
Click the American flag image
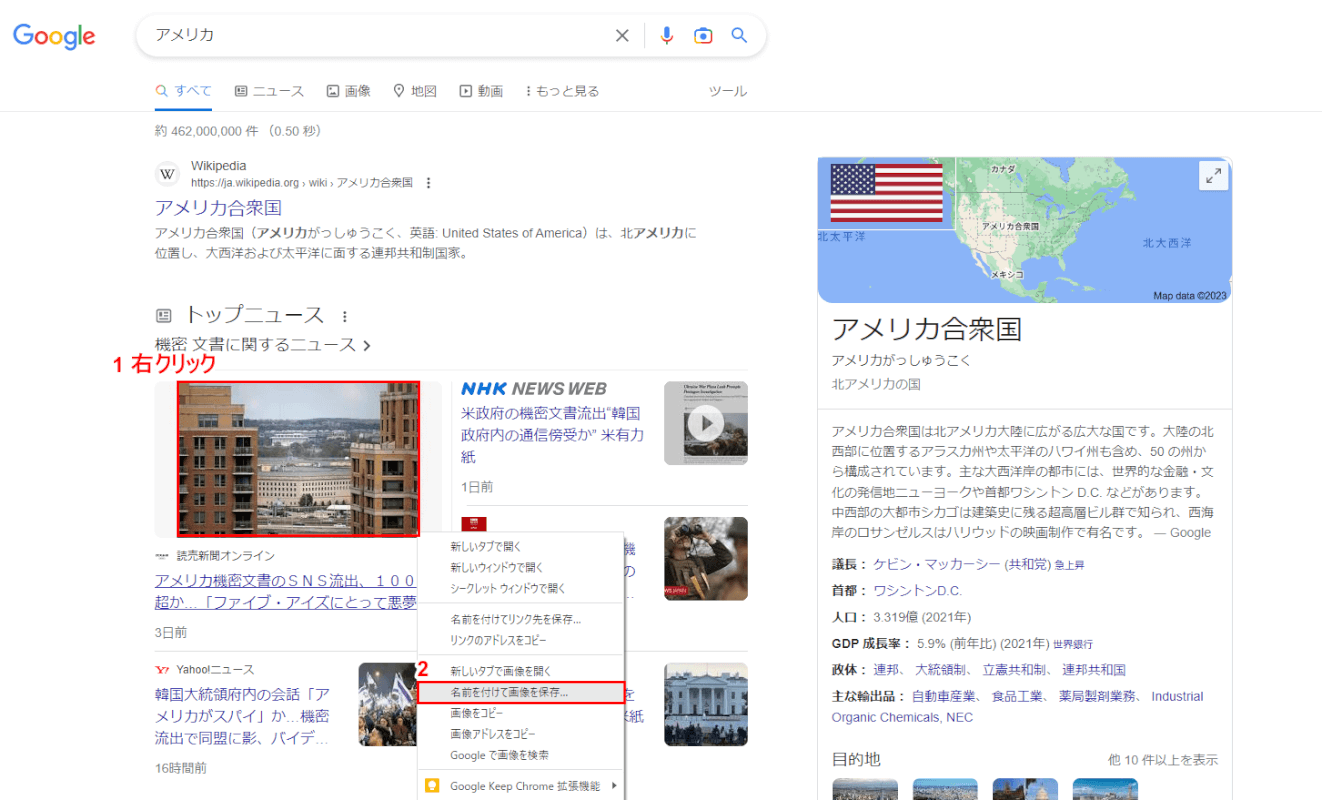pos(887,193)
